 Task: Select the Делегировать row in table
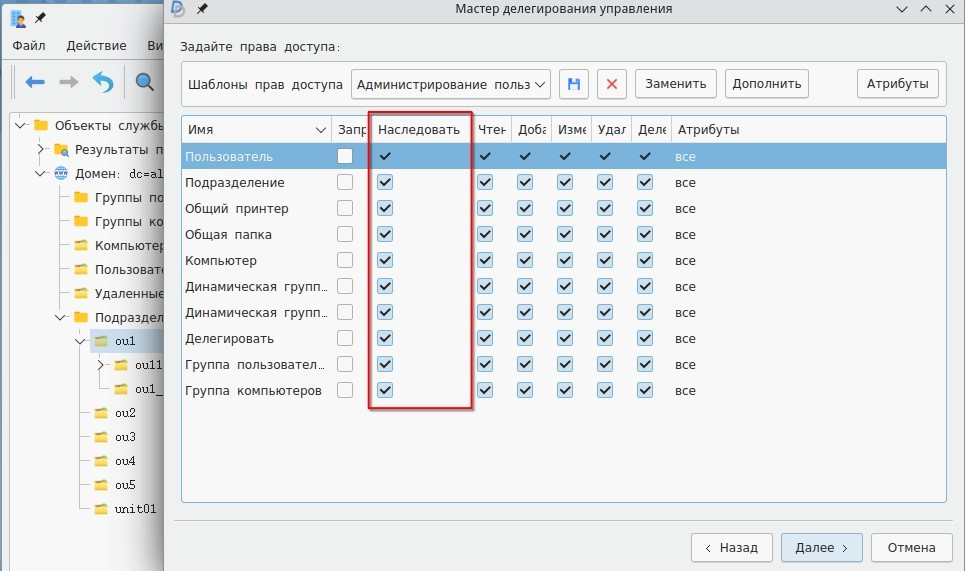[229, 338]
